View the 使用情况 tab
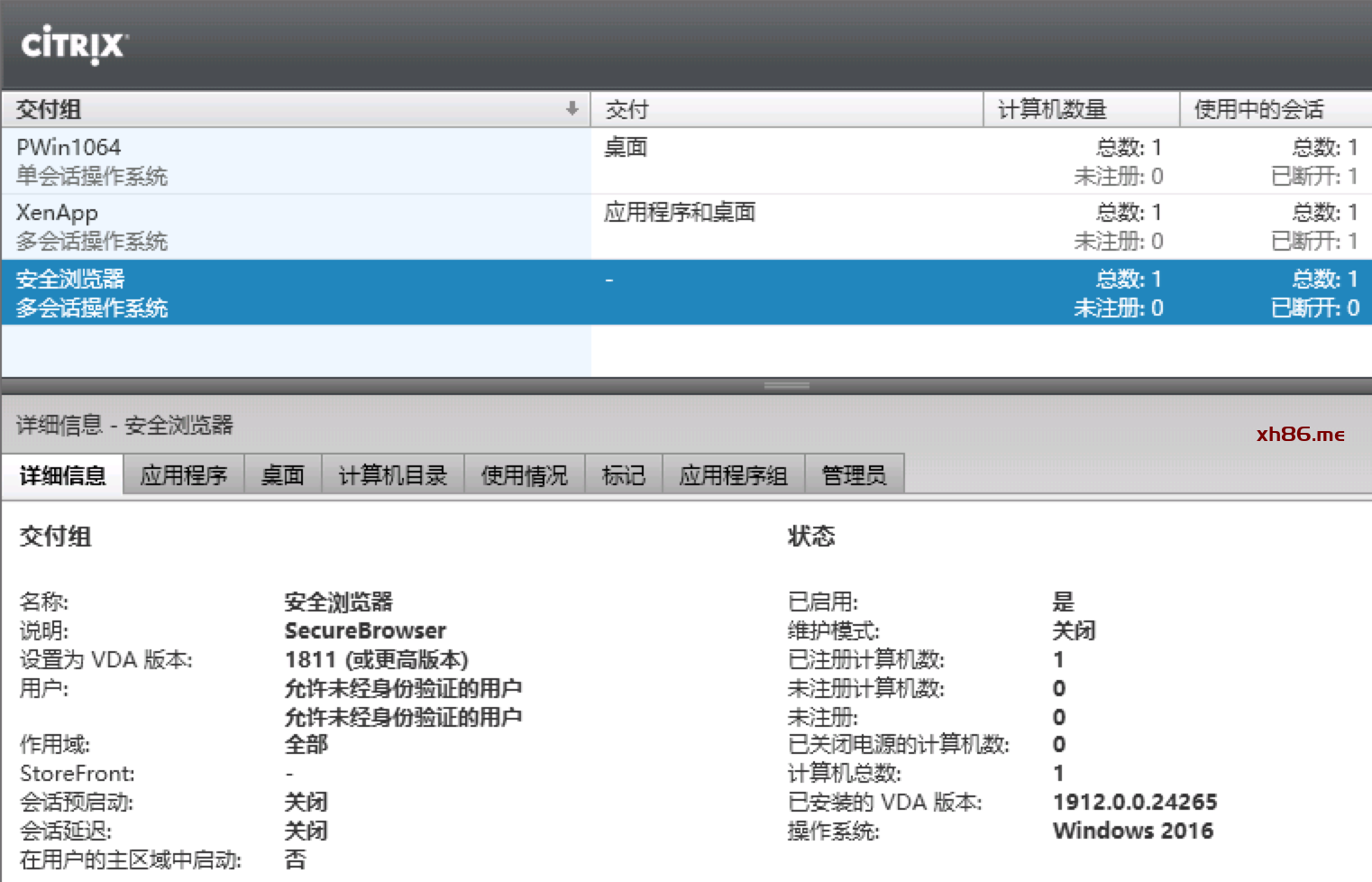The width and height of the screenshot is (1372, 882). (x=525, y=475)
